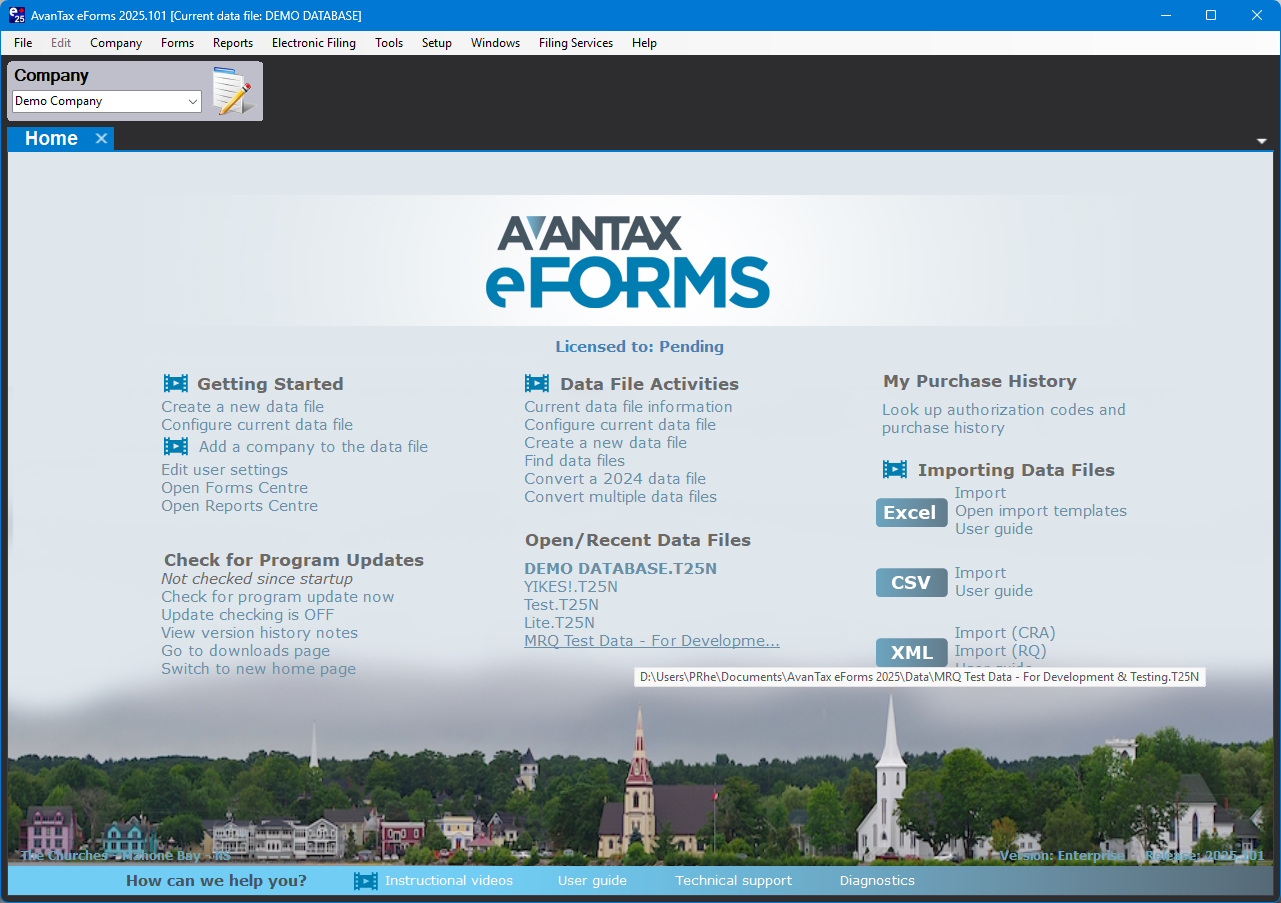Open User guide in the help bar
The image size is (1281, 903).
(592, 881)
